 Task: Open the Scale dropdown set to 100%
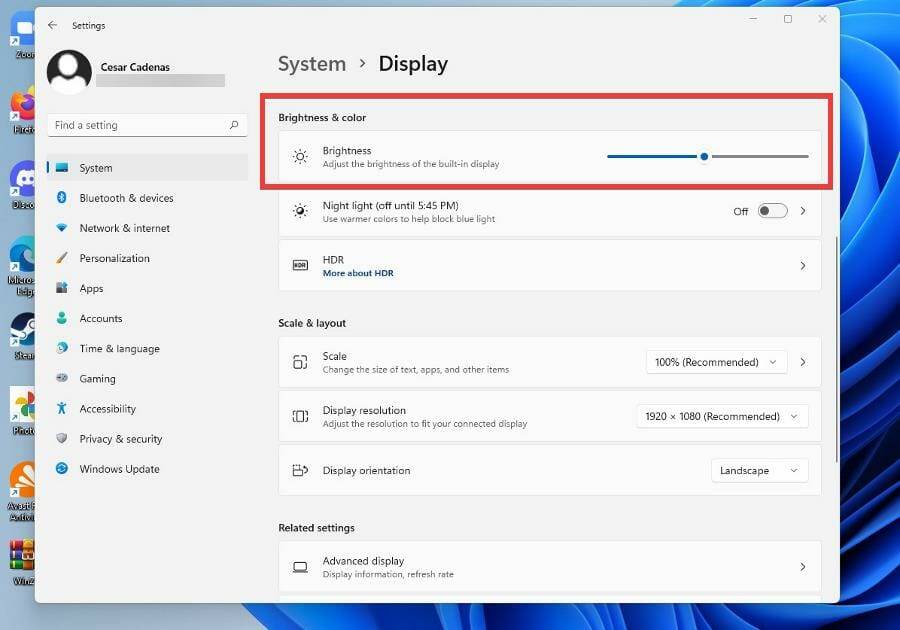715,362
